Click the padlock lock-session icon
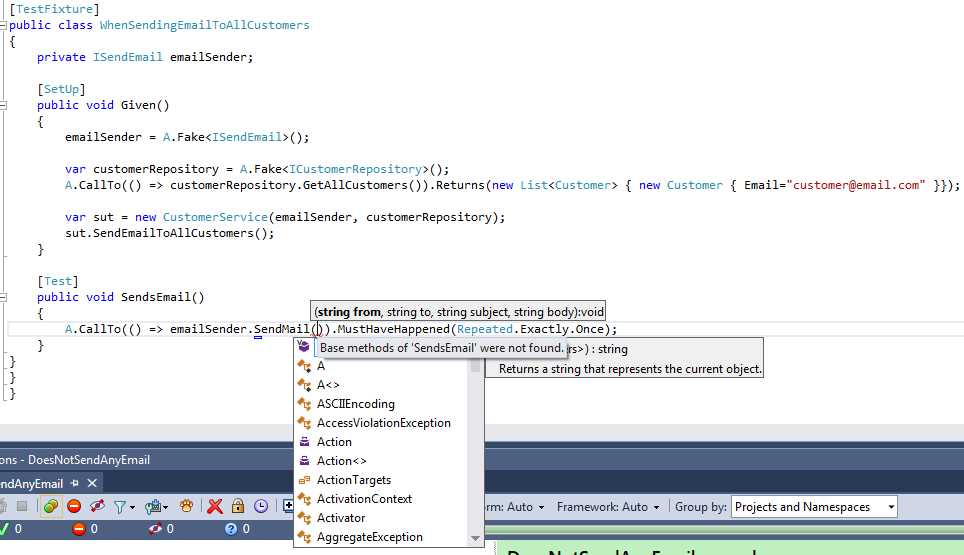 [x=238, y=506]
